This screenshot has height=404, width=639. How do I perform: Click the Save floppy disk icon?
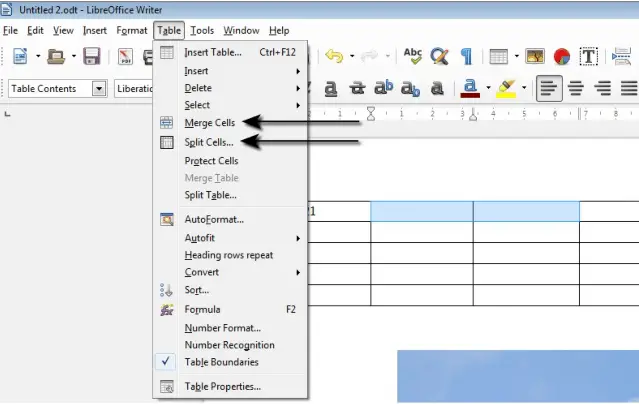[92, 56]
